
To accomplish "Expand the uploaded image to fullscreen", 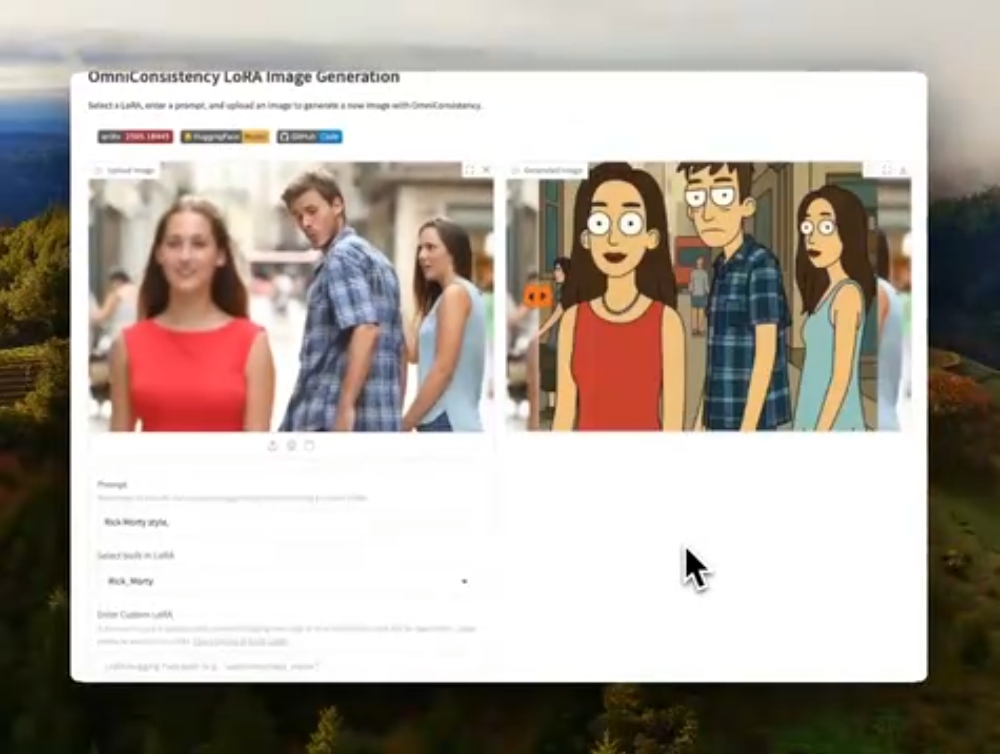I will (469, 170).
